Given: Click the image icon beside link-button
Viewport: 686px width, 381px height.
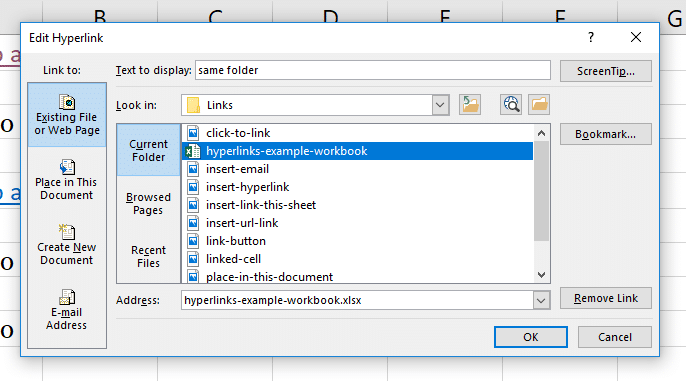Looking at the screenshot, I should point(193,241).
